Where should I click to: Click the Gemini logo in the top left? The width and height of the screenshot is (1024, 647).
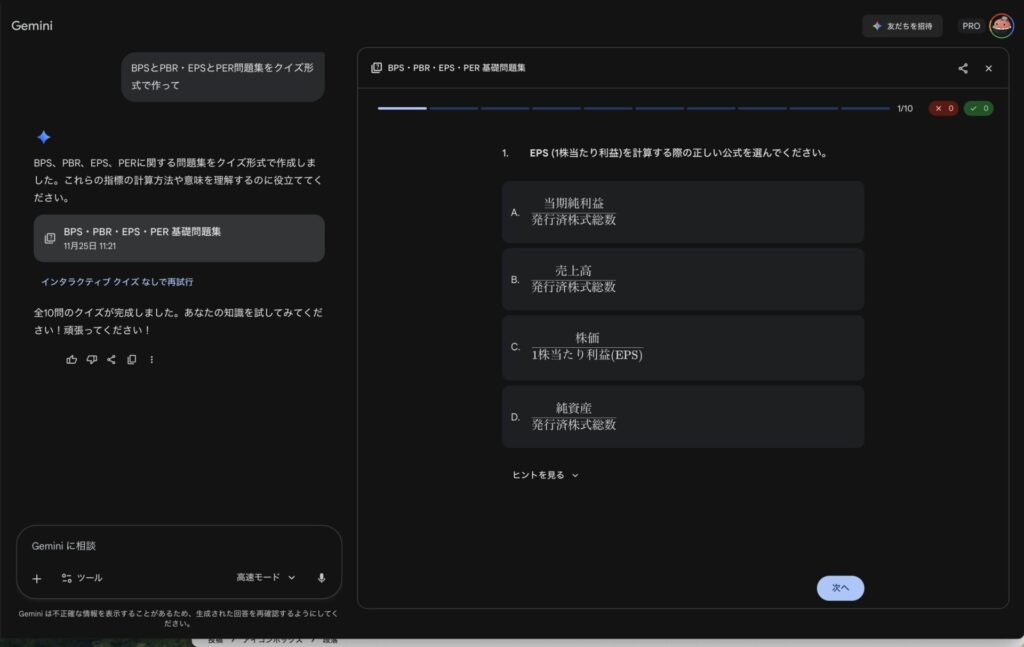click(32, 26)
